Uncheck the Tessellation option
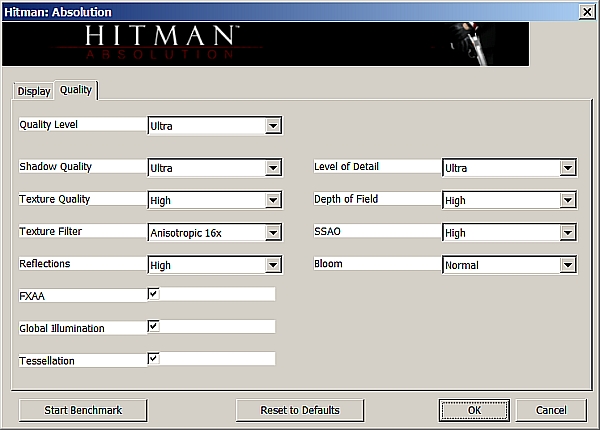 pyautogui.click(x=154, y=358)
